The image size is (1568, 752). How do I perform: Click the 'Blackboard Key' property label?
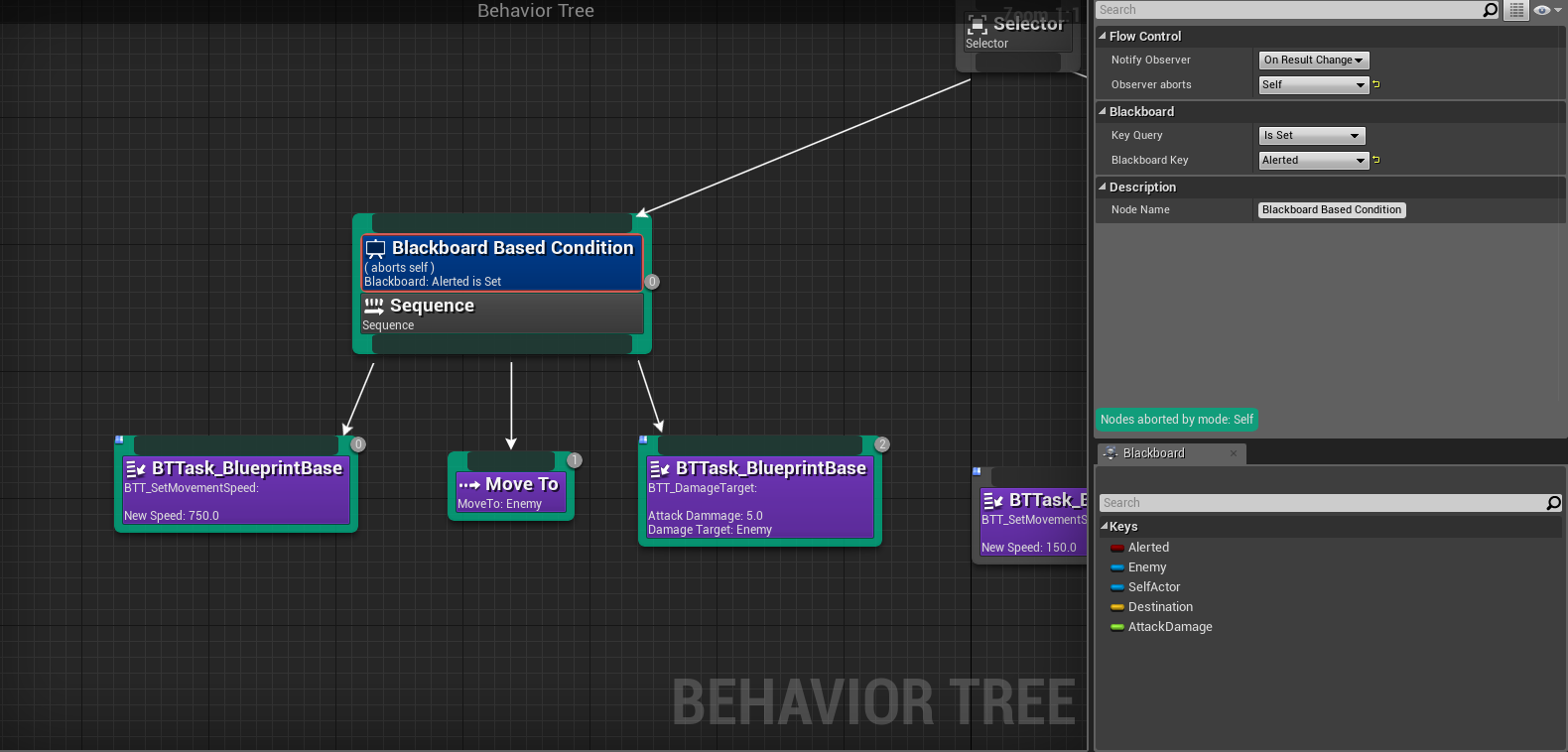click(1150, 161)
